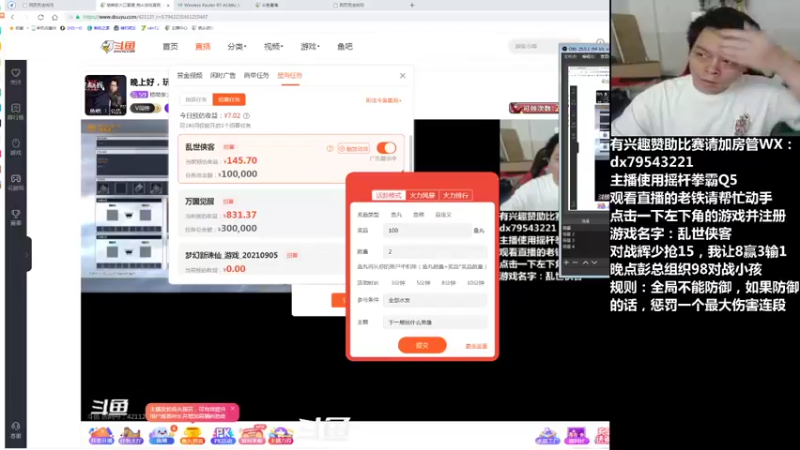The height and width of the screenshot is (450, 800).
Task: Click the headset support icon in sidebar
Action: point(16,426)
